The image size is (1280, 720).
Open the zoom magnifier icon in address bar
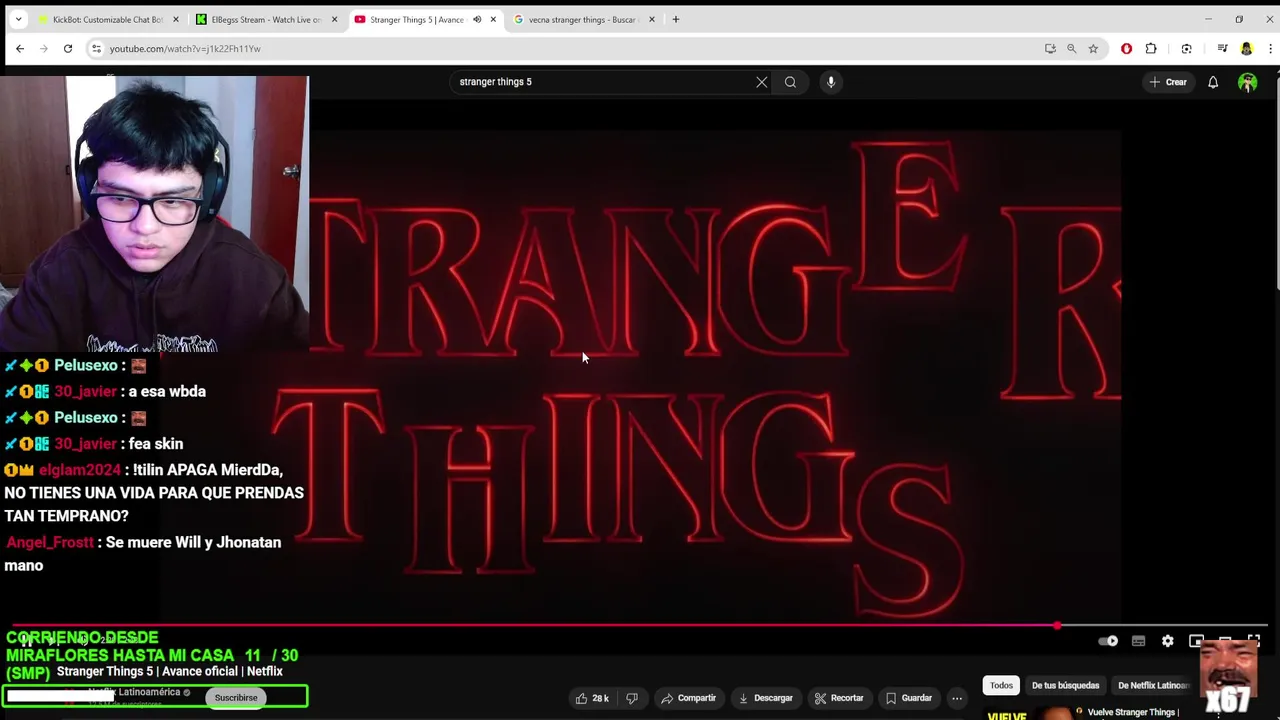[1071, 48]
